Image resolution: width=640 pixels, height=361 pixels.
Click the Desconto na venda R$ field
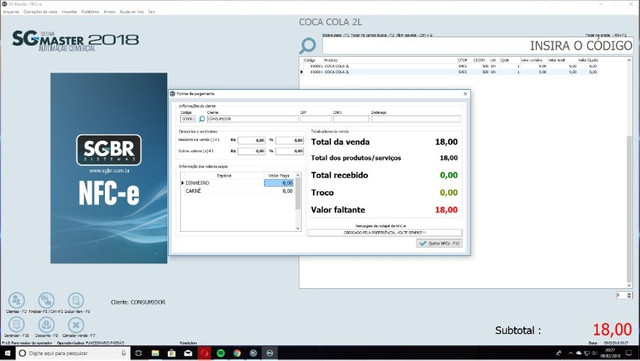[x=252, y=140]
